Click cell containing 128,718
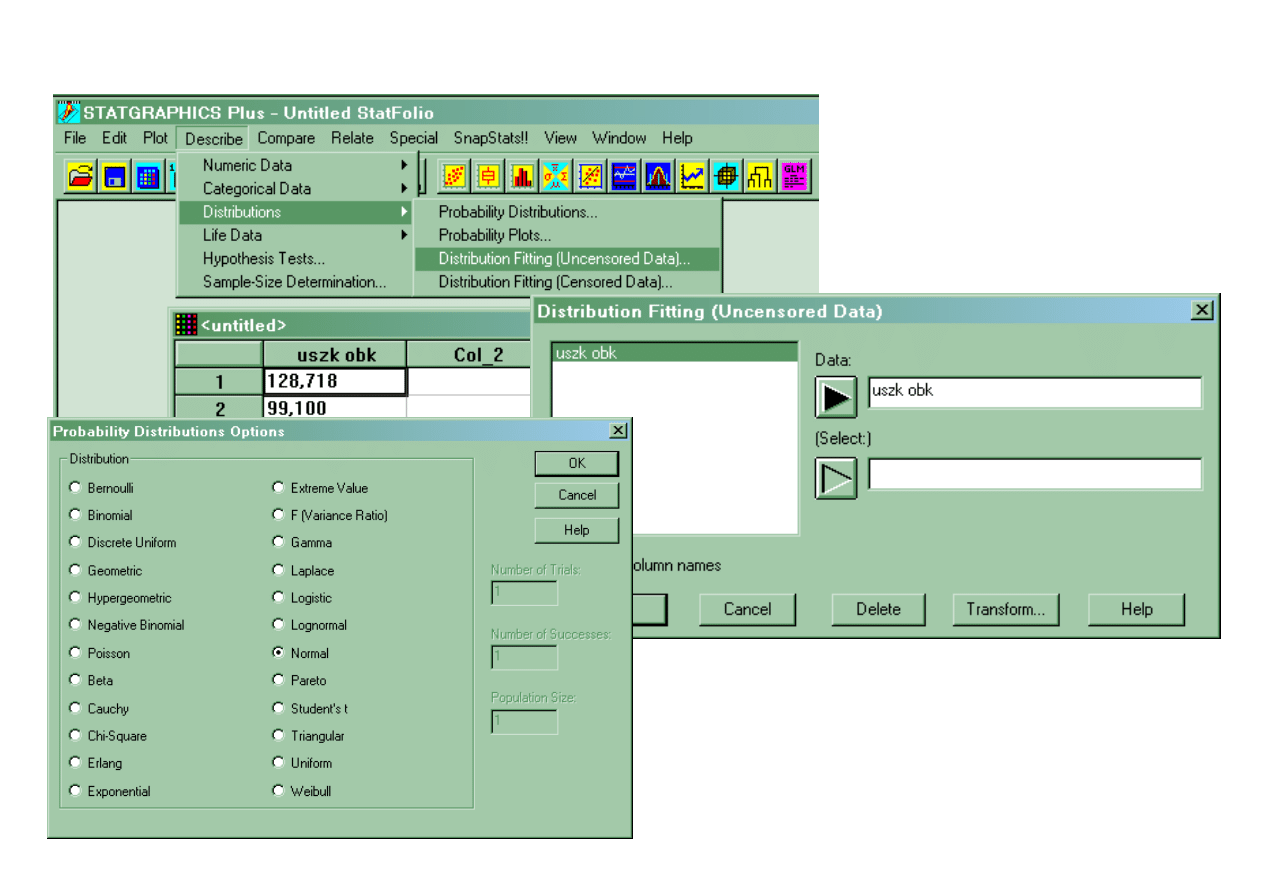Image resolution: width=1263 pixels, height=893 pixels. 335,381
